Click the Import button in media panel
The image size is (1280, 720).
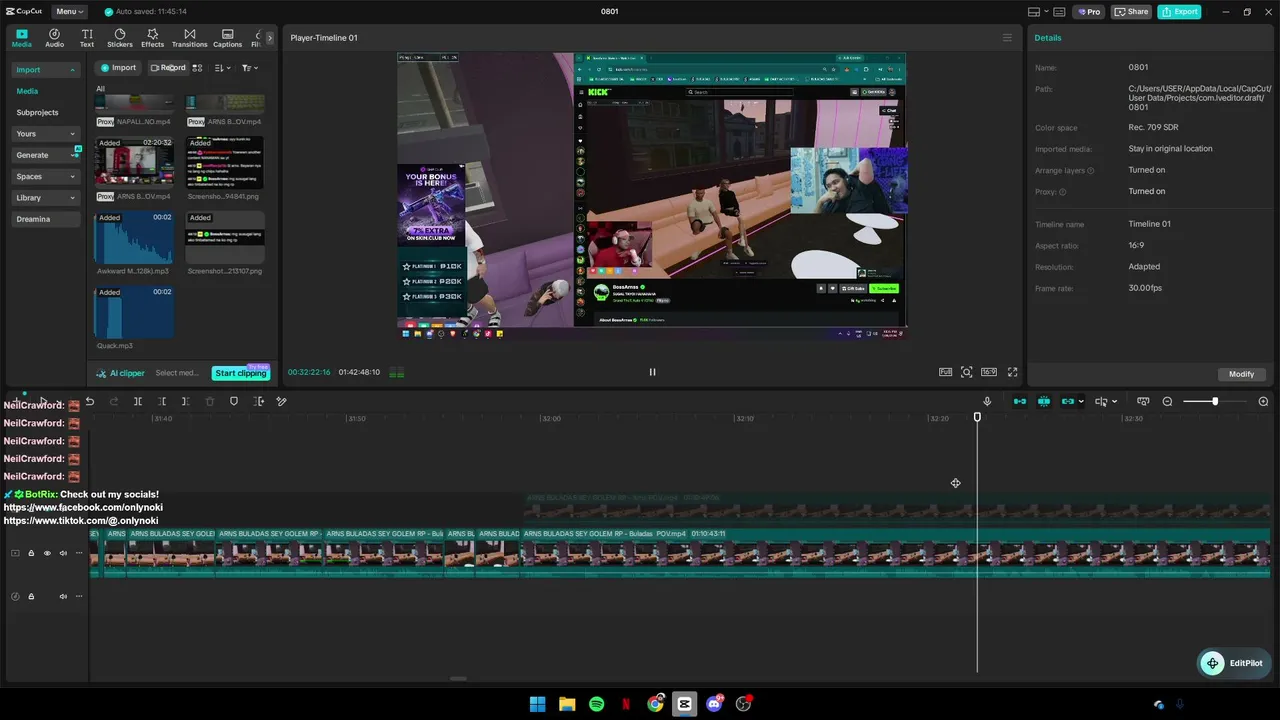118,68
